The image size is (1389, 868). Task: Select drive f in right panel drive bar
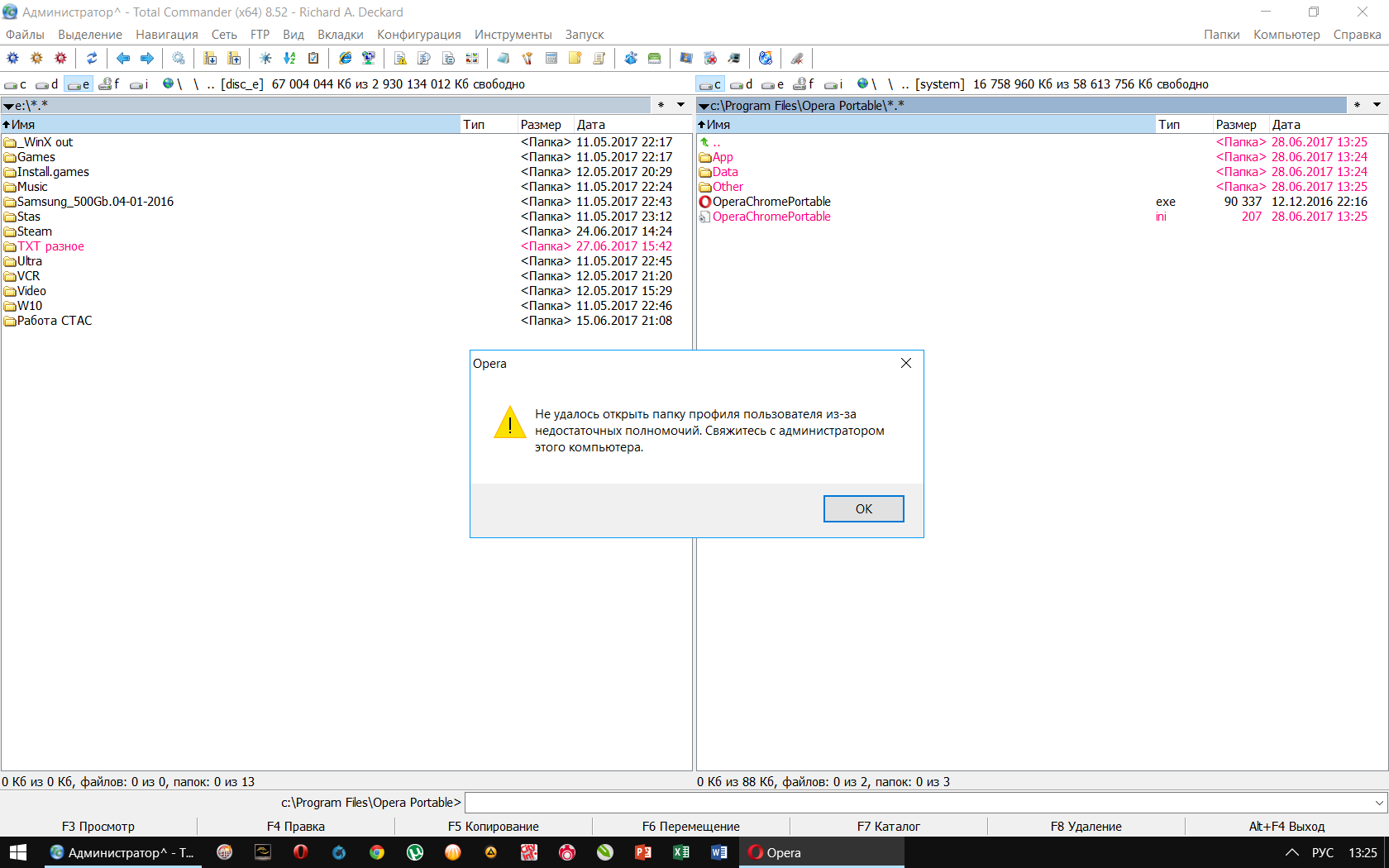[804, 84]
